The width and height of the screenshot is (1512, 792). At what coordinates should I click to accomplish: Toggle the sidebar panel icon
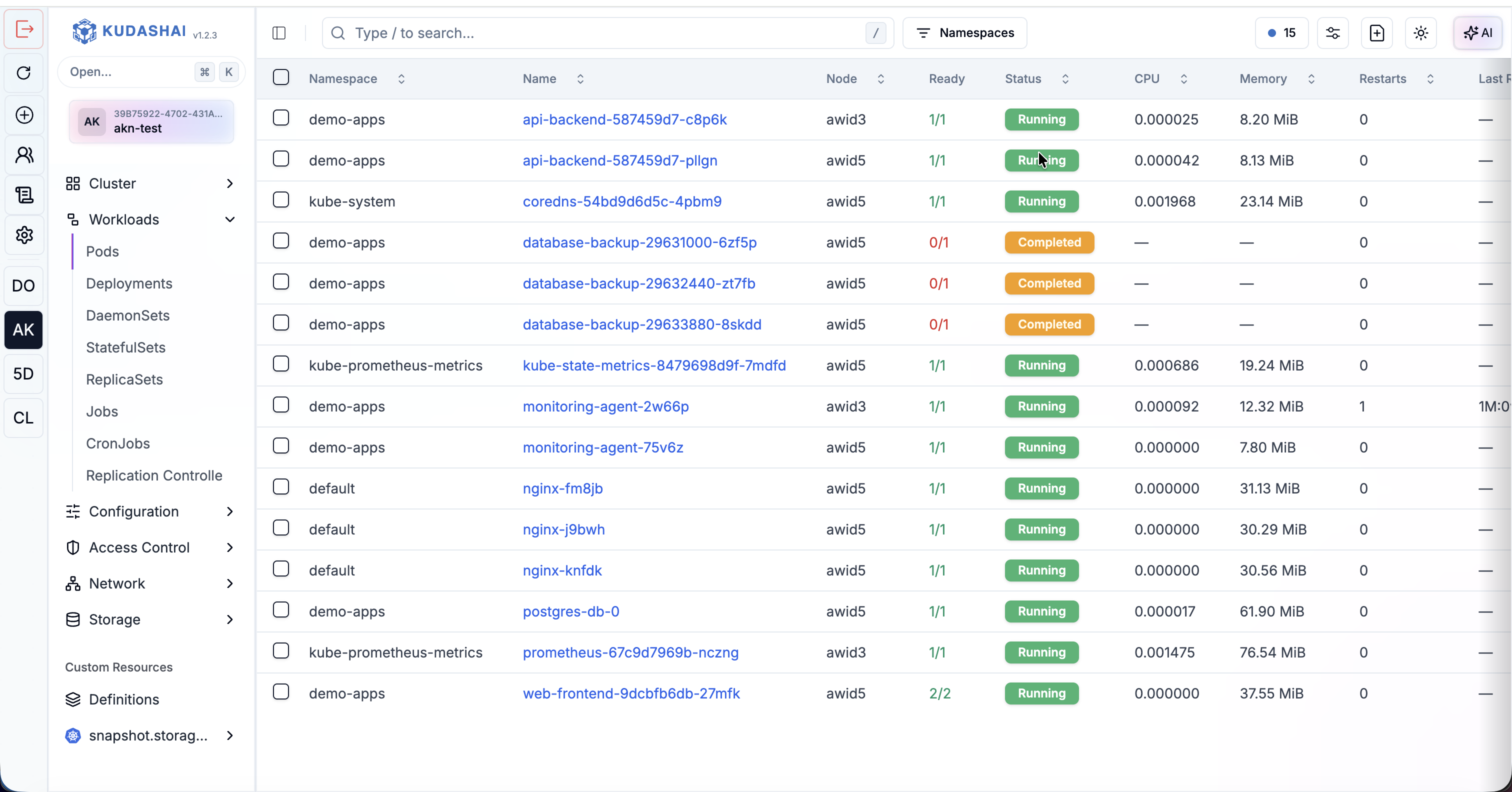point(279,33)
